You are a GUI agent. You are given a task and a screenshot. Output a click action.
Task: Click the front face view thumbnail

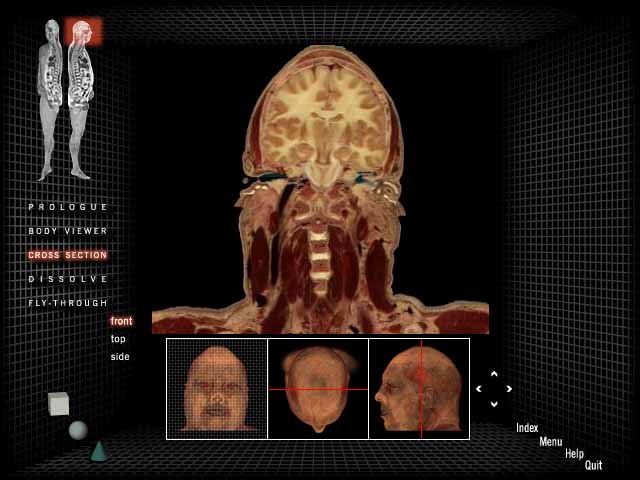click(x=217, y=389)
